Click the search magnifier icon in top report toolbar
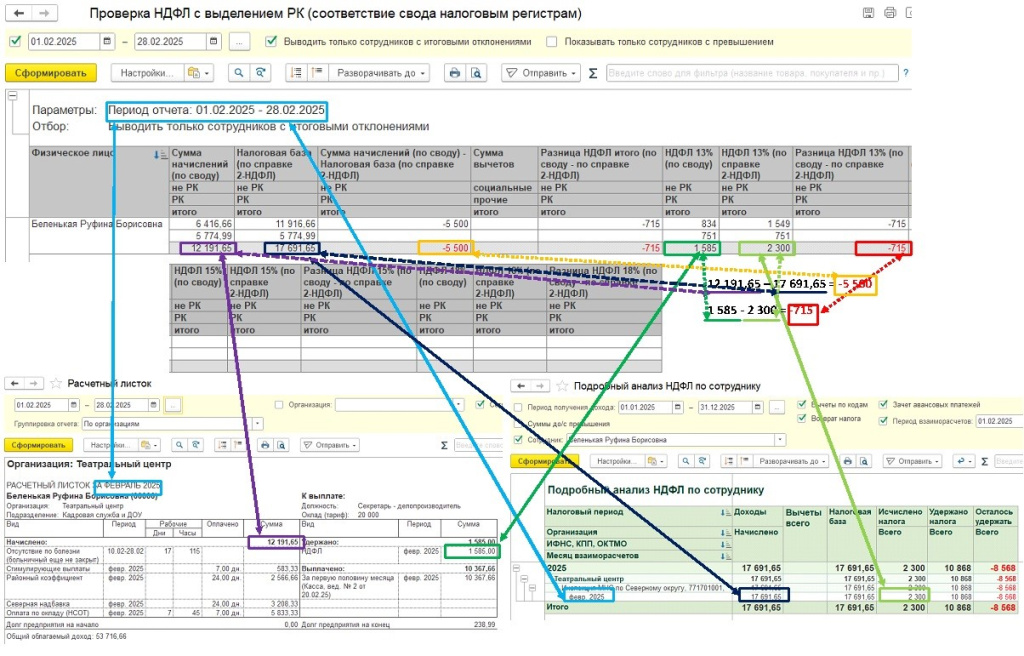The width and height of the screenshot is (1024, 656). pyautogui.click(x=238, y=73)
